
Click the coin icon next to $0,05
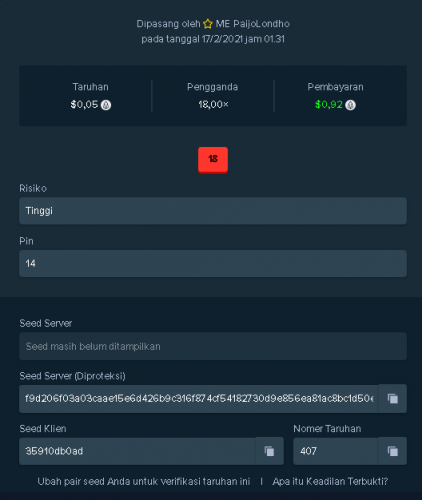click(106, 105)
